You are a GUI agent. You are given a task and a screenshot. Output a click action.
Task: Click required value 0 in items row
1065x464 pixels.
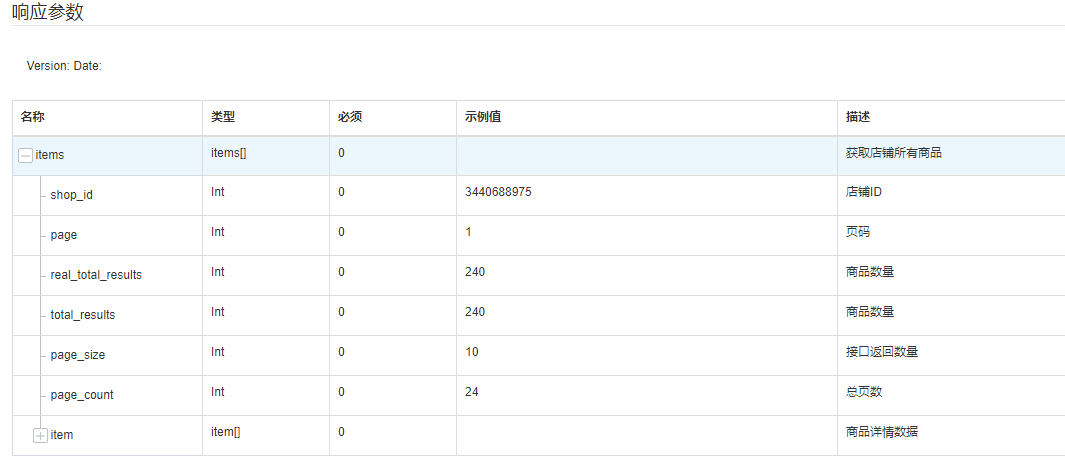point(342,153)
